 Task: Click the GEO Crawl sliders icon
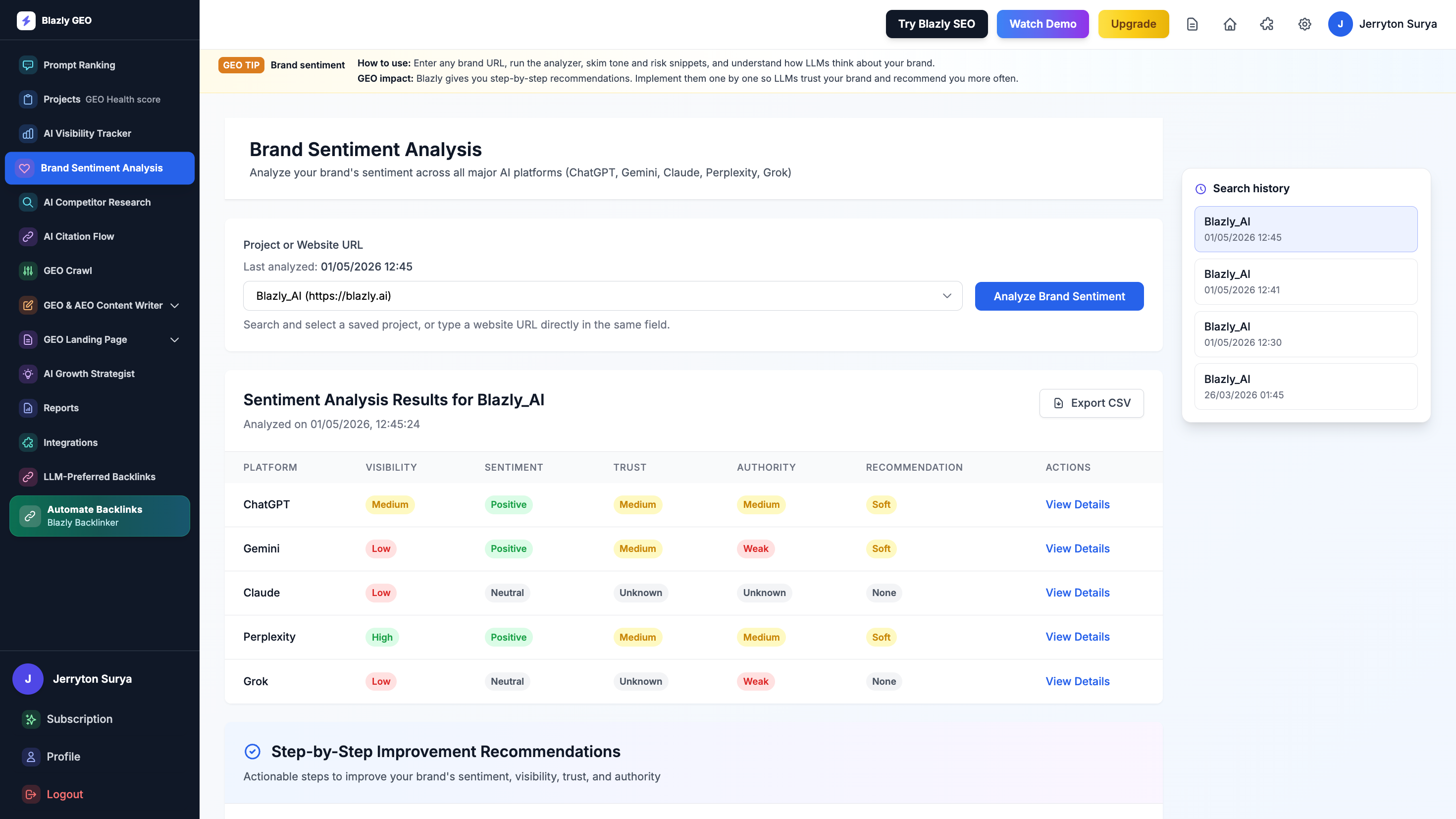(x=28, y=271)
